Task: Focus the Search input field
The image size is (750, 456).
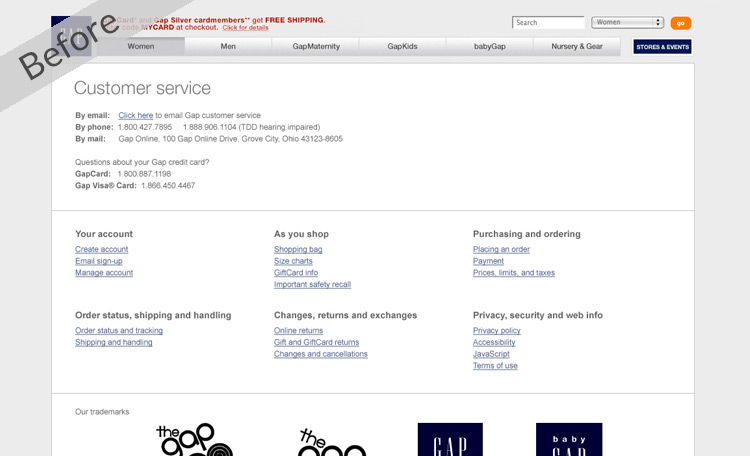Action: [548, 22]
